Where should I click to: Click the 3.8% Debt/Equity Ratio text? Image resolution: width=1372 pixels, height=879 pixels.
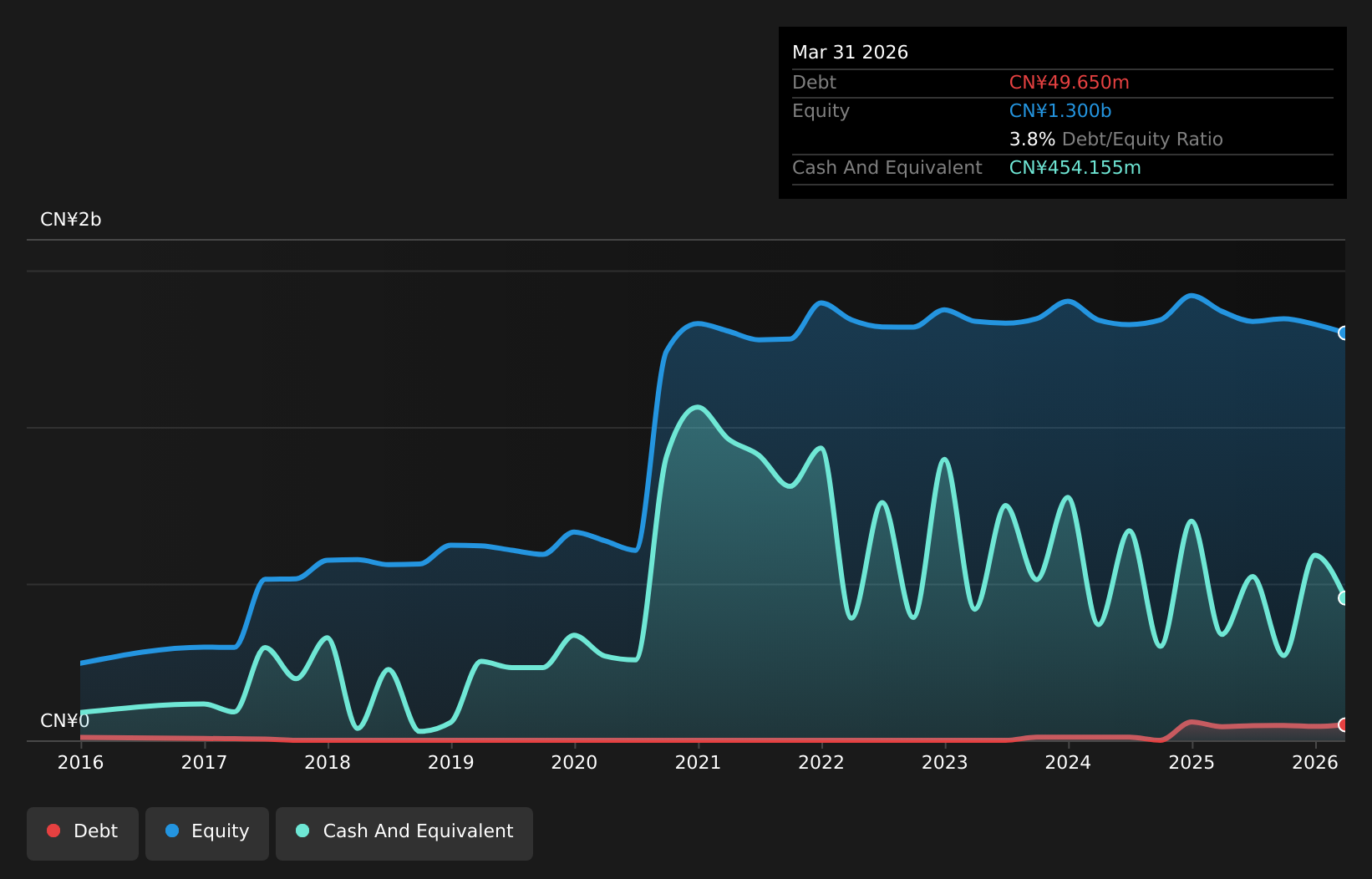(x=1116, y=140)
